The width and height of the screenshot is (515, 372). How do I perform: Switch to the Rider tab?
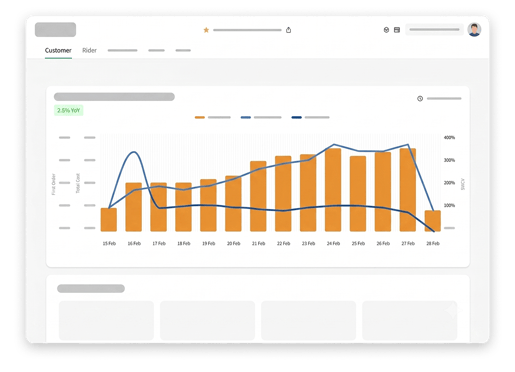coord(89,50)
